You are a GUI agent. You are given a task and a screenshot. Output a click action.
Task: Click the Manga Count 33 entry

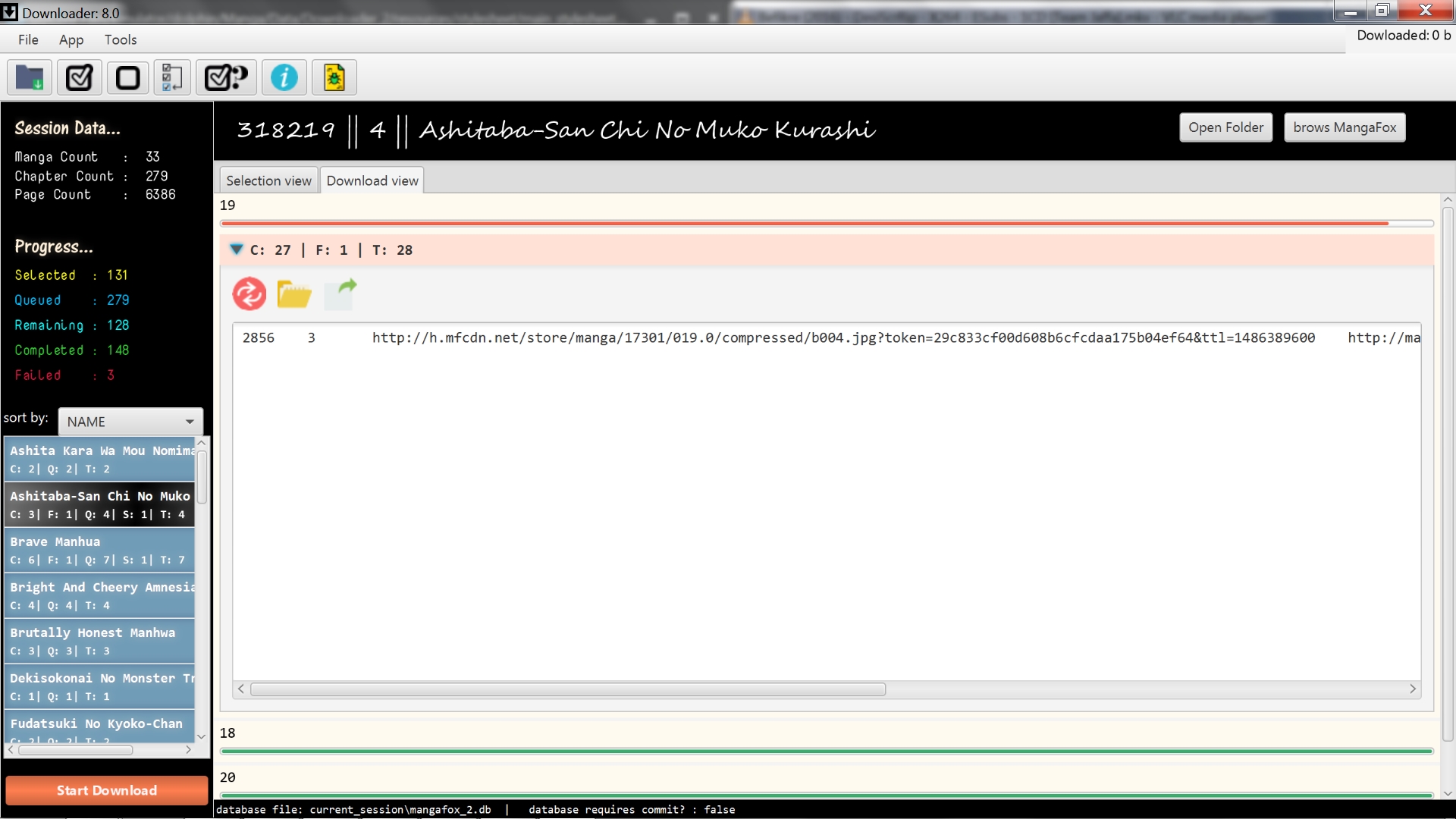point(87,157)
